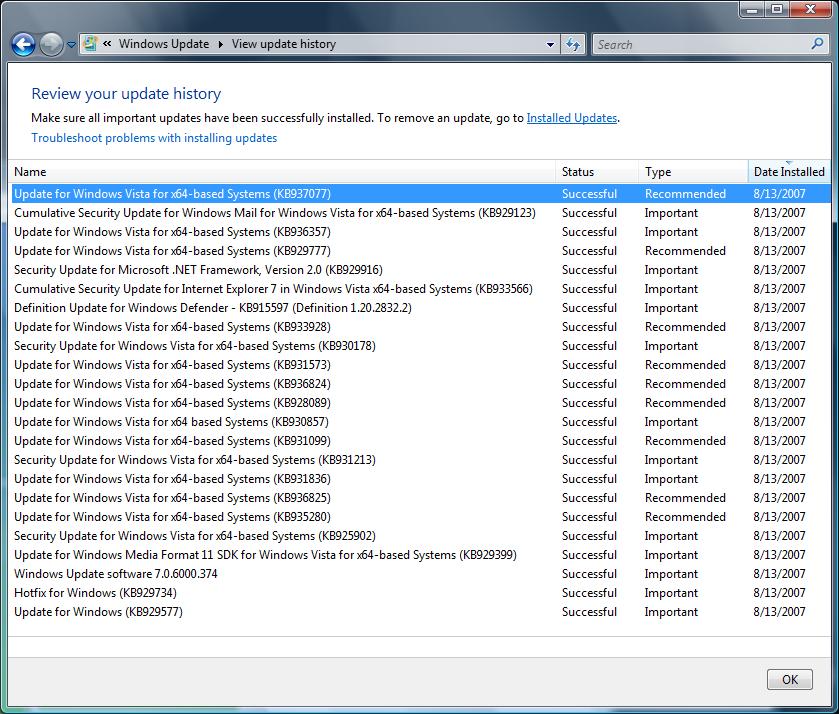
Task: Select View update history breadcrumb
Action: click(284, 44)
